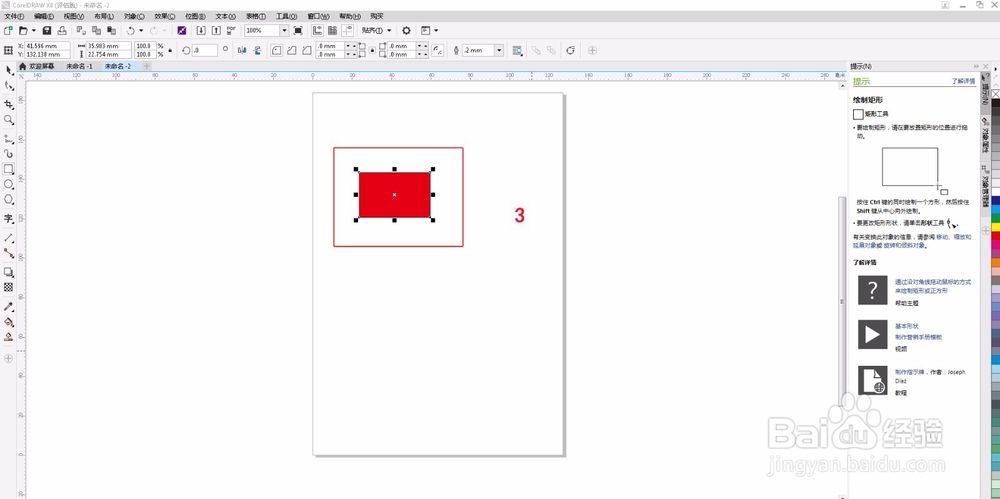
Task: Toggle edit corners together lock
Action: (372, 50)
